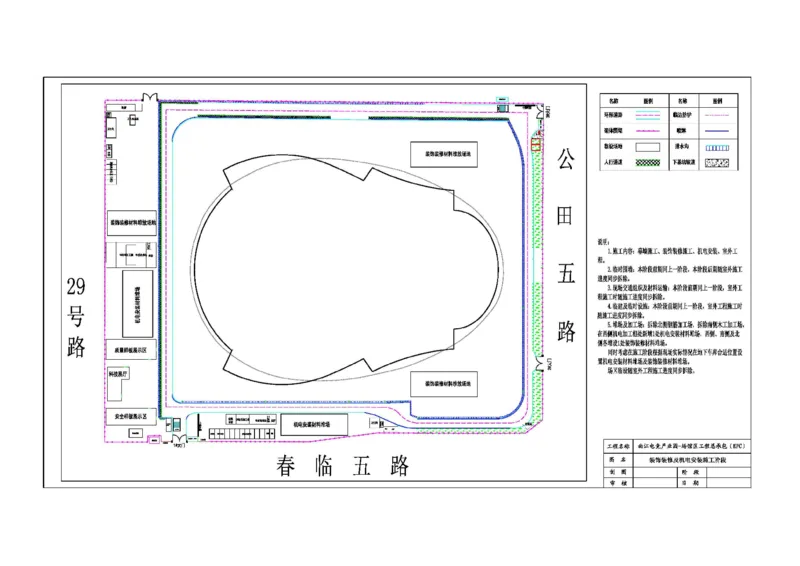Click the 审核 cell in the title block
800x566 pixels.
pos(618,483)
